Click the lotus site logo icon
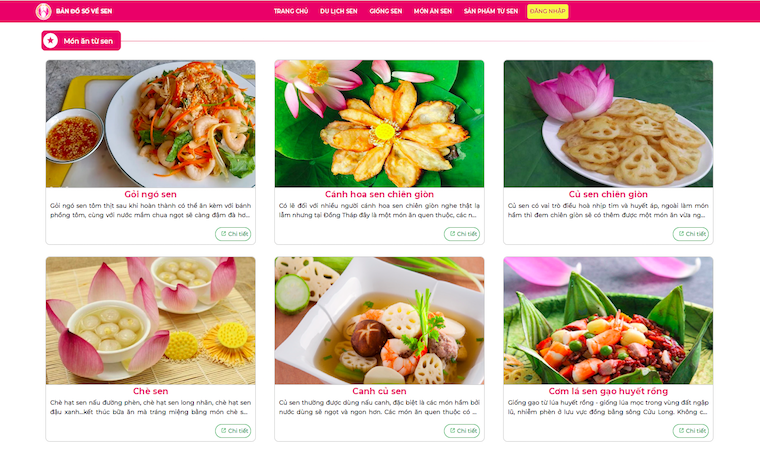The image size is (760, 450). [43, 11]
